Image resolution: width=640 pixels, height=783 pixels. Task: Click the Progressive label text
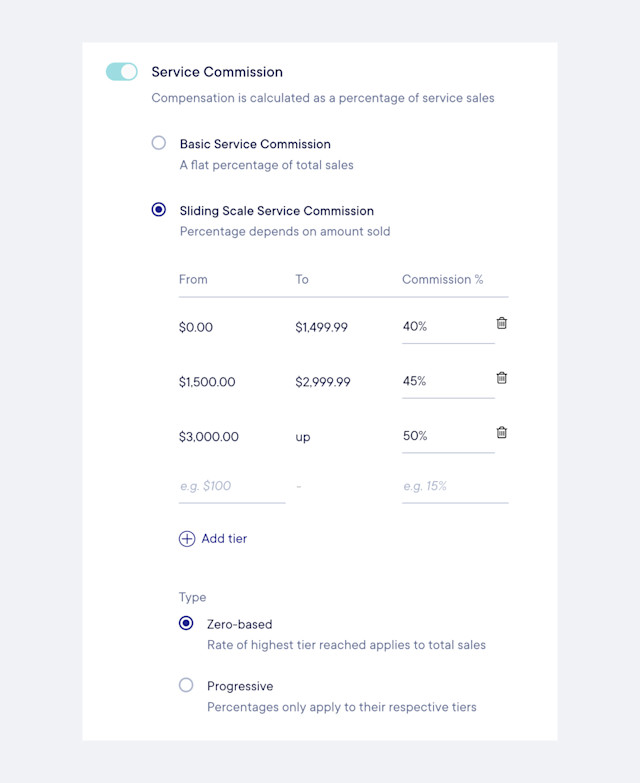click(240, 686)
